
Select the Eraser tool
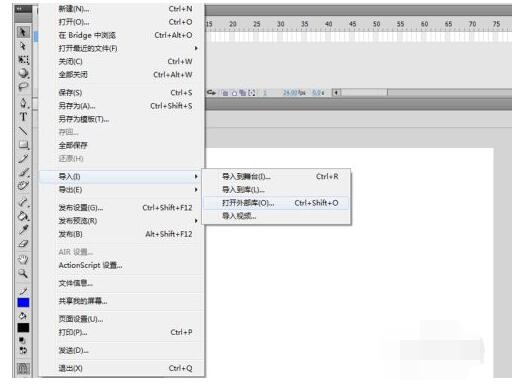[x=23, y=243]
